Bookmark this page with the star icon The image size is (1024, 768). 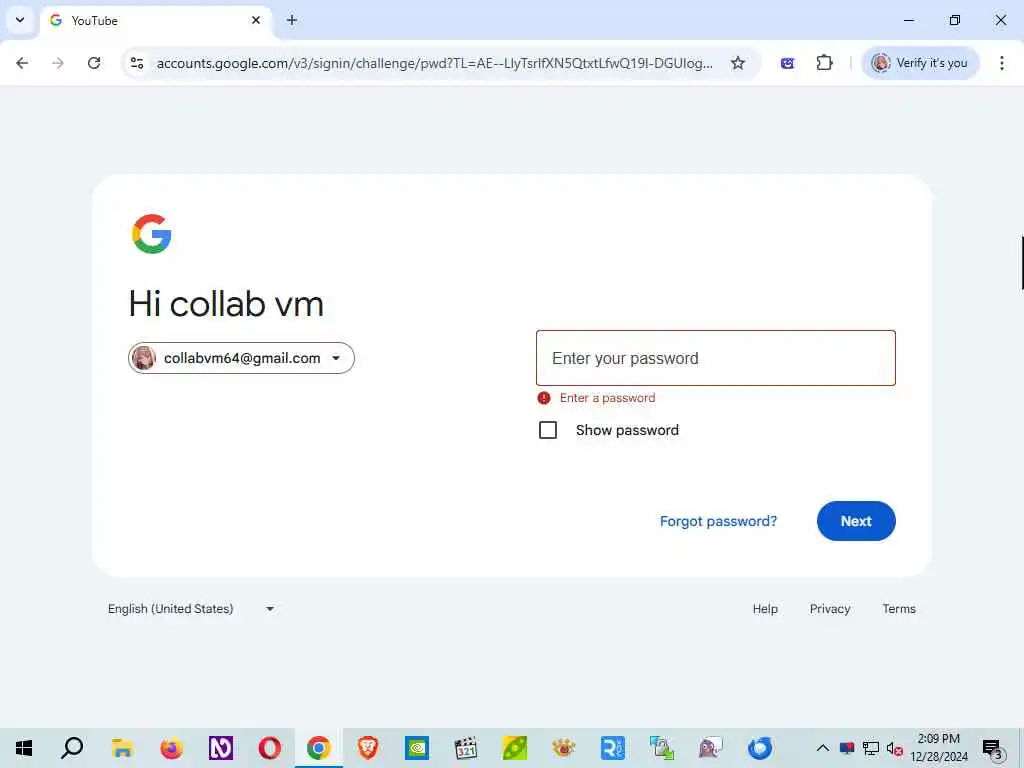tap(738, 63)
